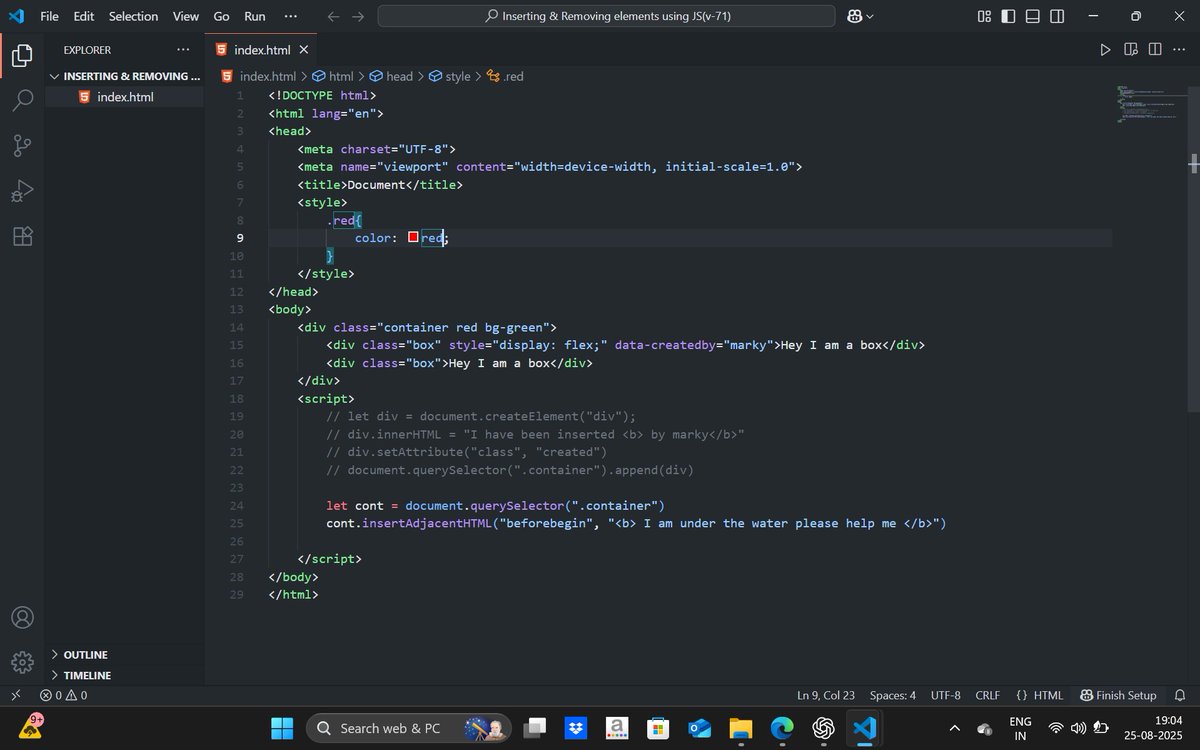Toggle the bottom Panel visibility
This screenshot has width=1200, height=750.
click(x=1034, y=16)
